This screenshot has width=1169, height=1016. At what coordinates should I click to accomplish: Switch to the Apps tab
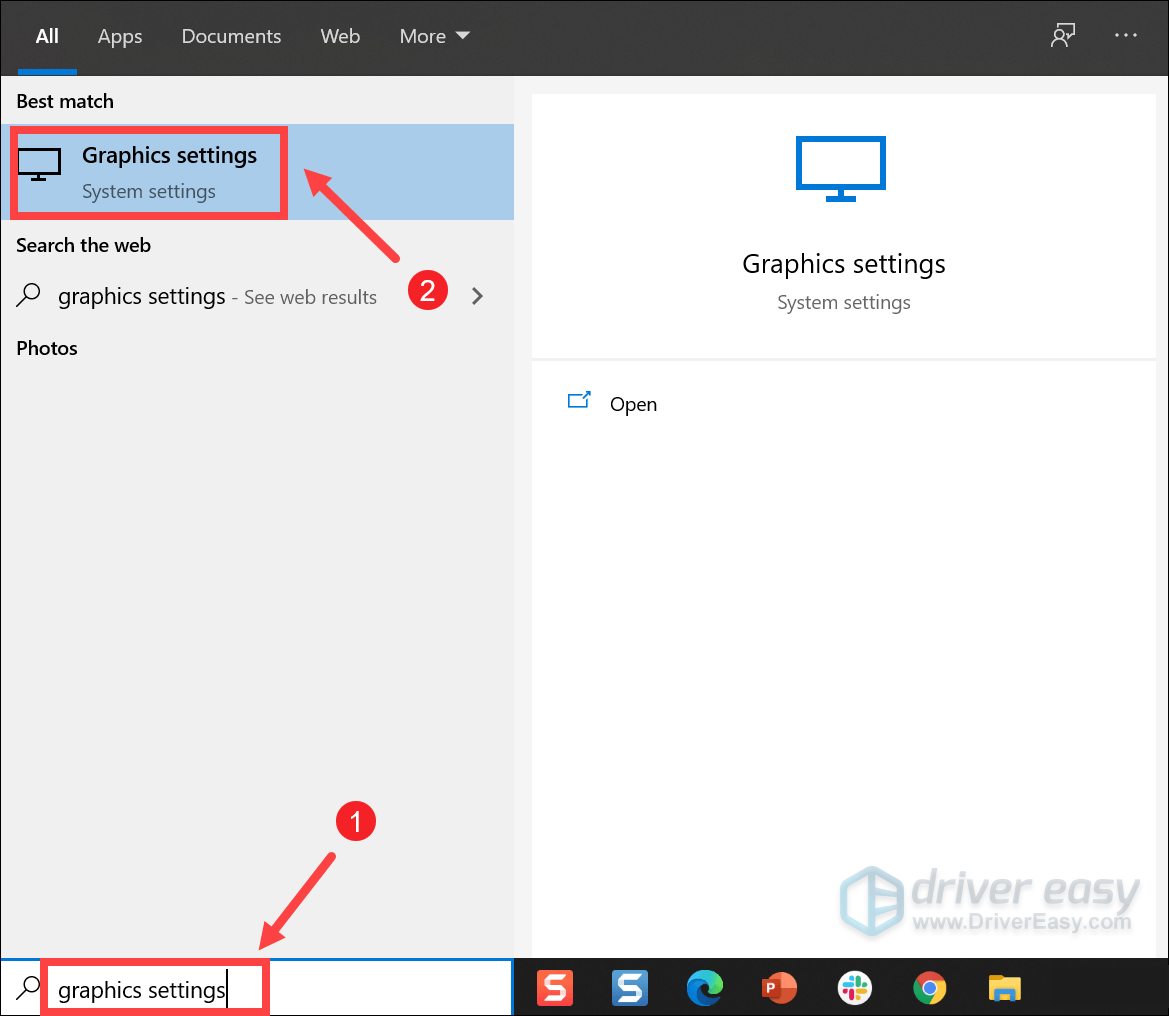[x=120, y=36]
